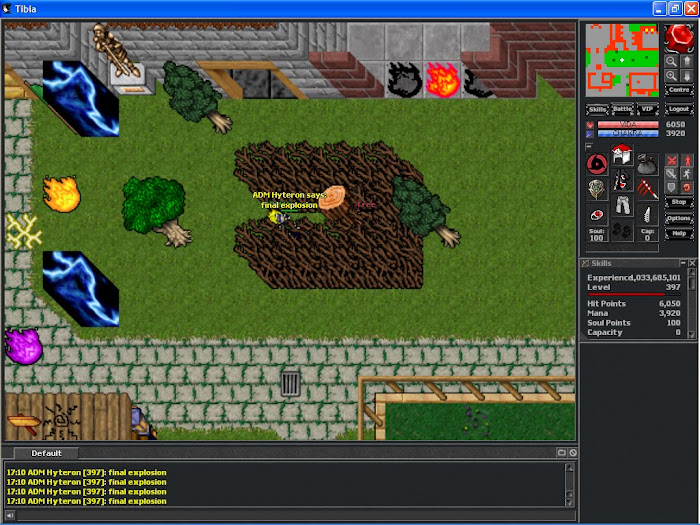
Task: Click the Soul 100 indicator
Action: point(597,235)
